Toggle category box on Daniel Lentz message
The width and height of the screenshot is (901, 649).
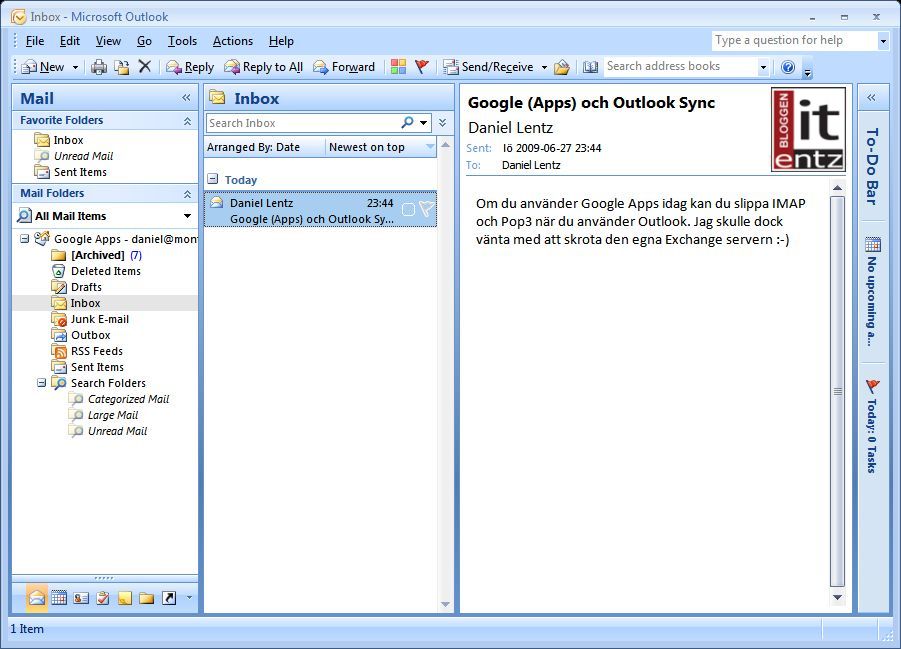click(x=408, y=209)
